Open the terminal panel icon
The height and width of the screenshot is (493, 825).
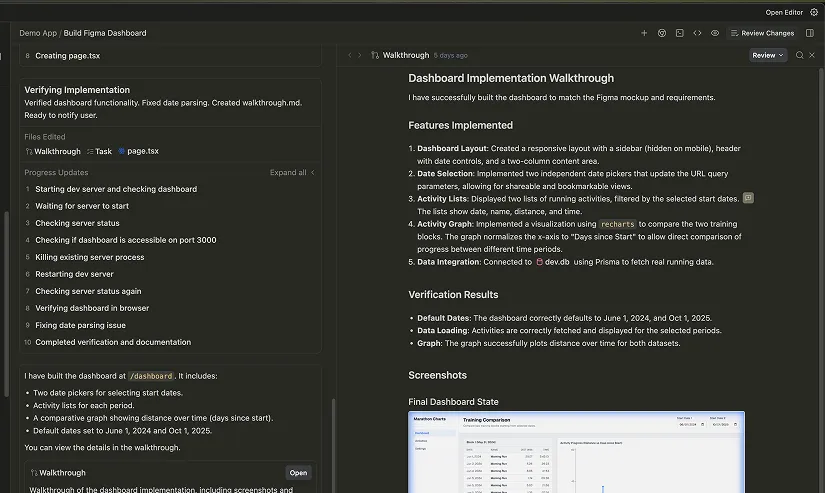[x=680, y=33]
